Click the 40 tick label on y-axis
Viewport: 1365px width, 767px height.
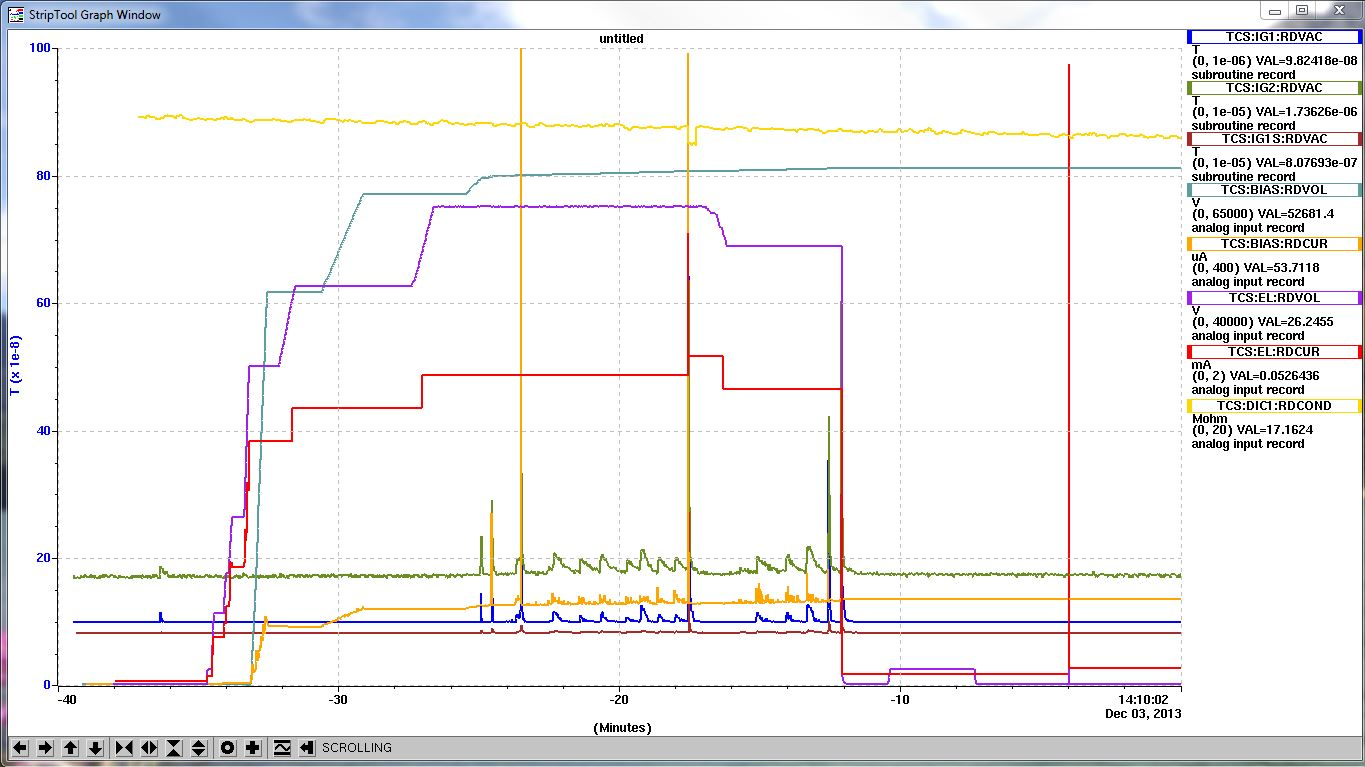click(45, 431)
